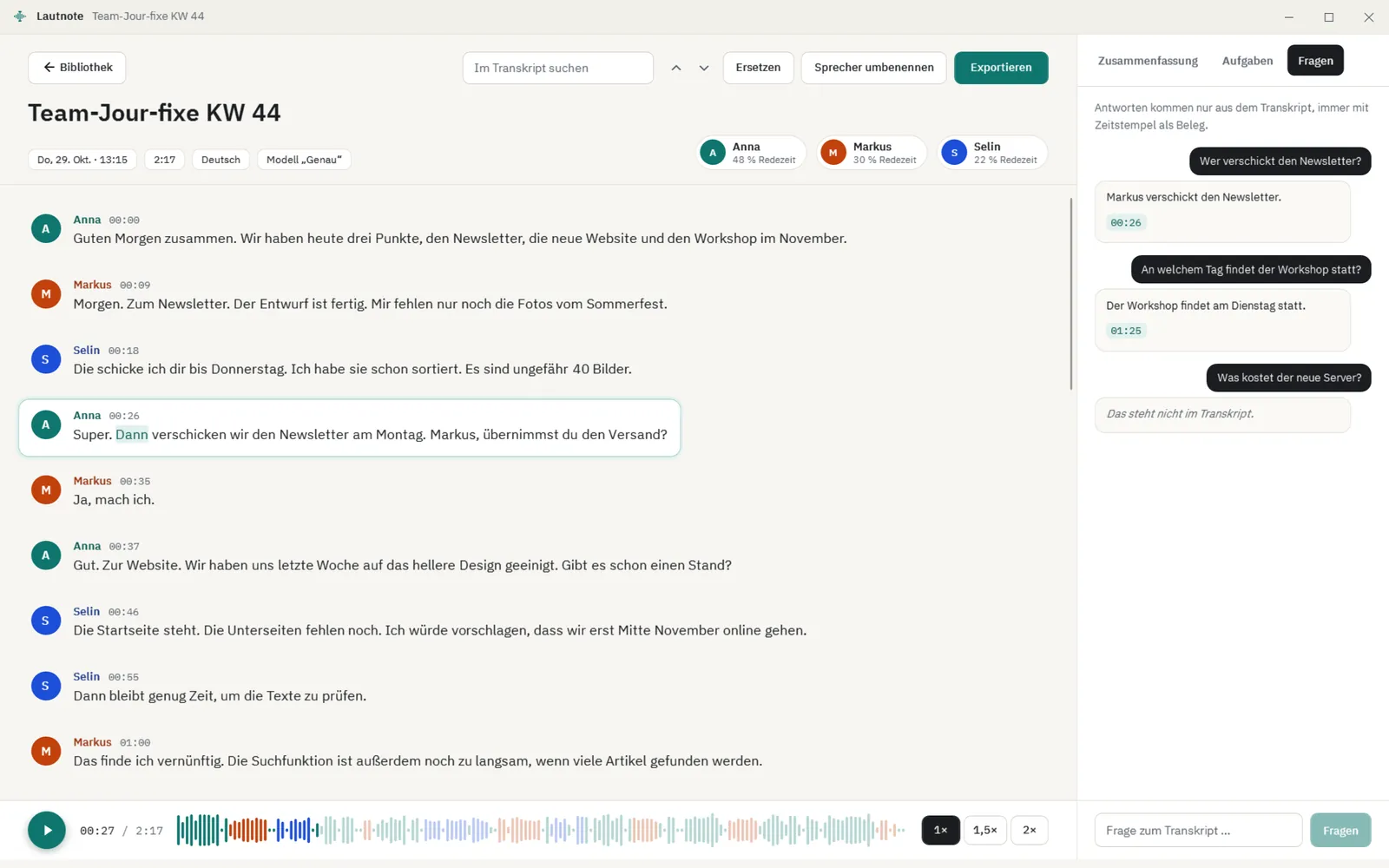
Task: Submit question with Fragen send button
Action: pyautogui.click(x=1340, y=831)
